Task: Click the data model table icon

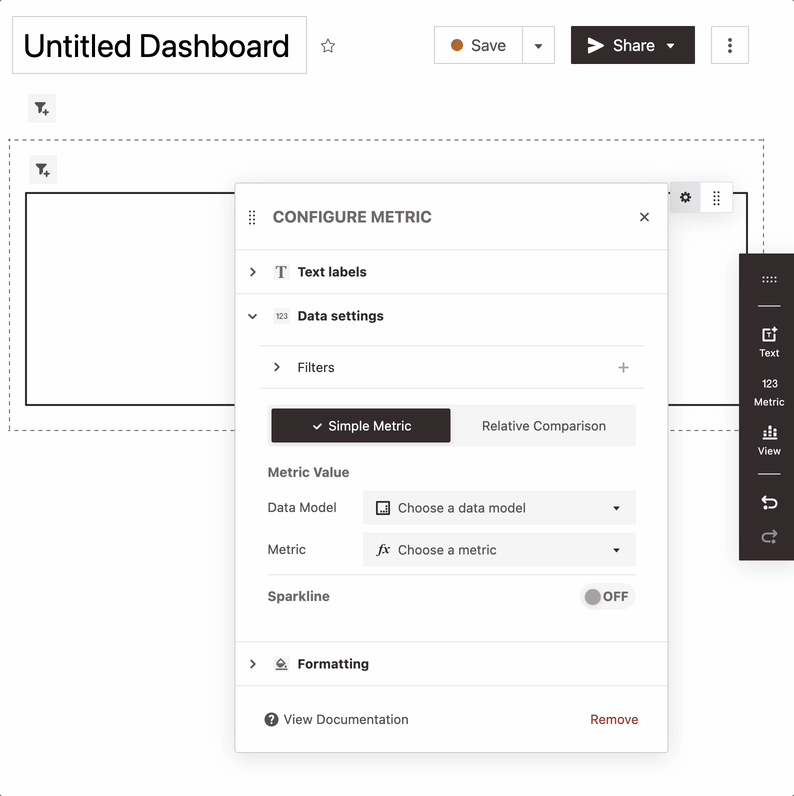Action: pyautogui.click(x=383, y=508)
